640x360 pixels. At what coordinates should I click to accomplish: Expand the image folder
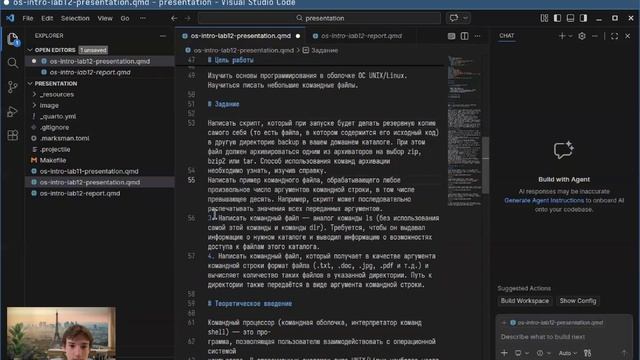[x=49, y=105]
